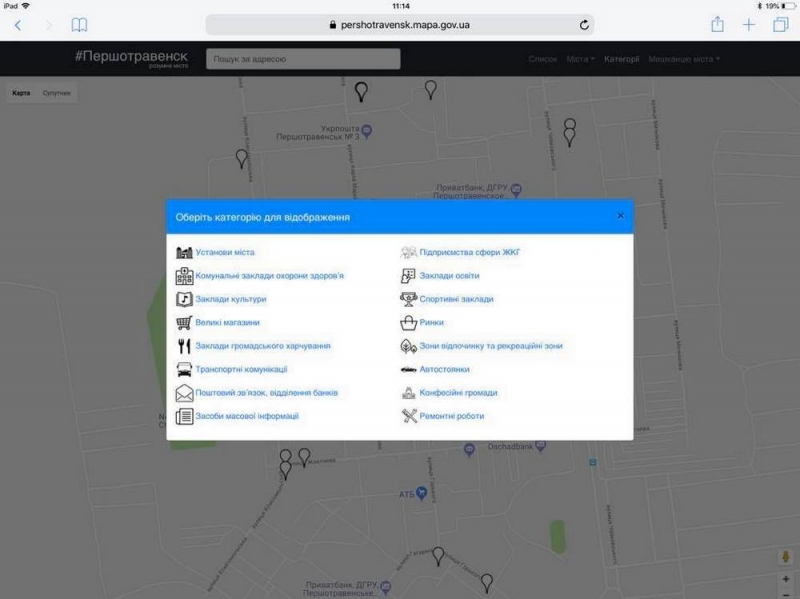Show all tabs icon in Safari
The image size is (800, 599).
click(x=780, y=25)
